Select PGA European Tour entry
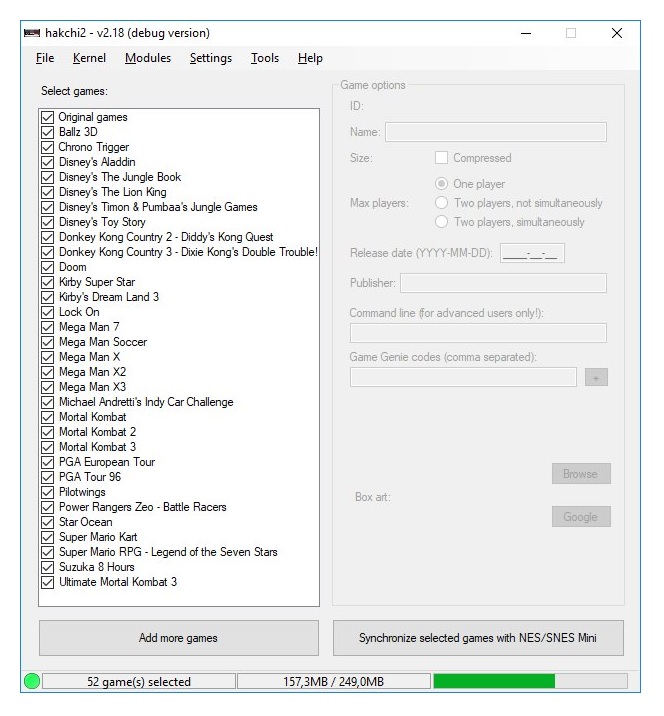664x716 pixels. click(x=107, y=462)
